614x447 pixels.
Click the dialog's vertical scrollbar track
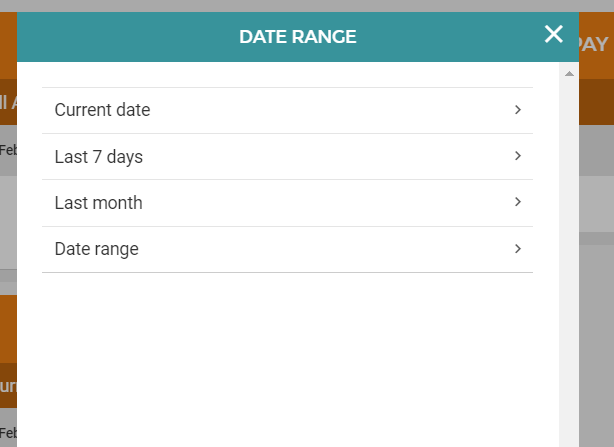[569, 260]
